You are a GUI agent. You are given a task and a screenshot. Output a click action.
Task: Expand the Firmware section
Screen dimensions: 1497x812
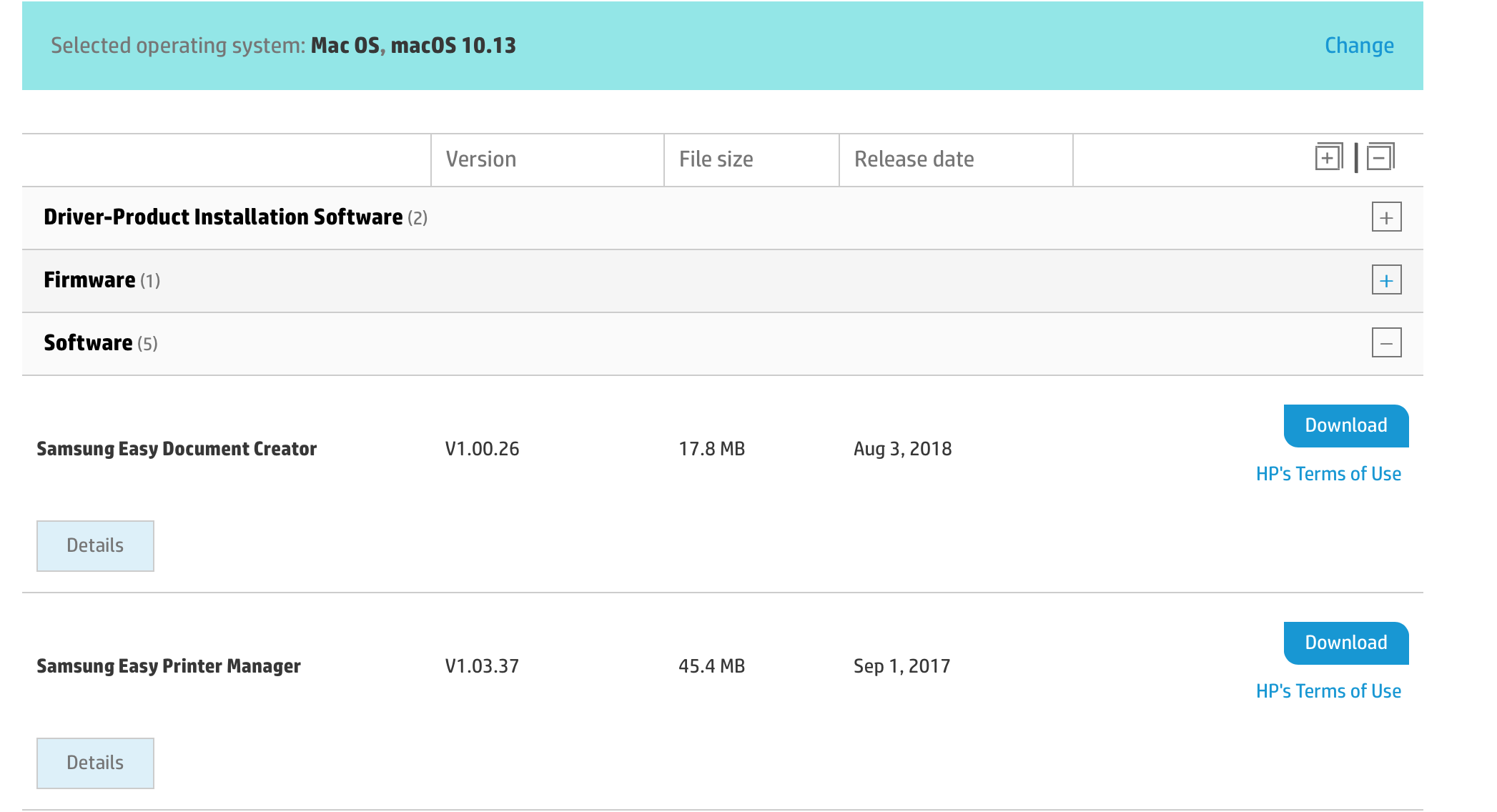1386,280
